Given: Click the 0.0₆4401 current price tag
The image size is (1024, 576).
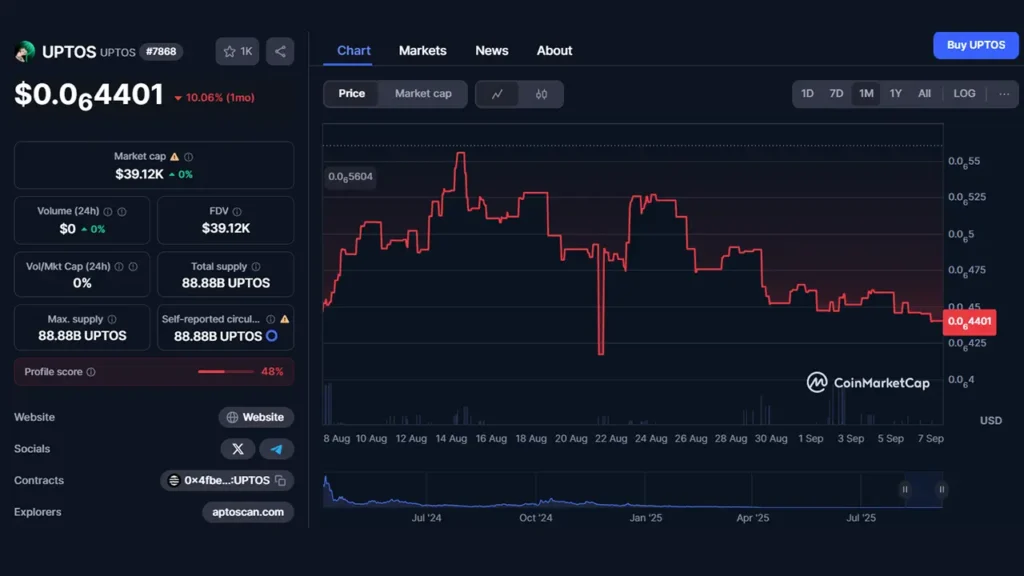Looking at the screenshot, I should point(969,322).
